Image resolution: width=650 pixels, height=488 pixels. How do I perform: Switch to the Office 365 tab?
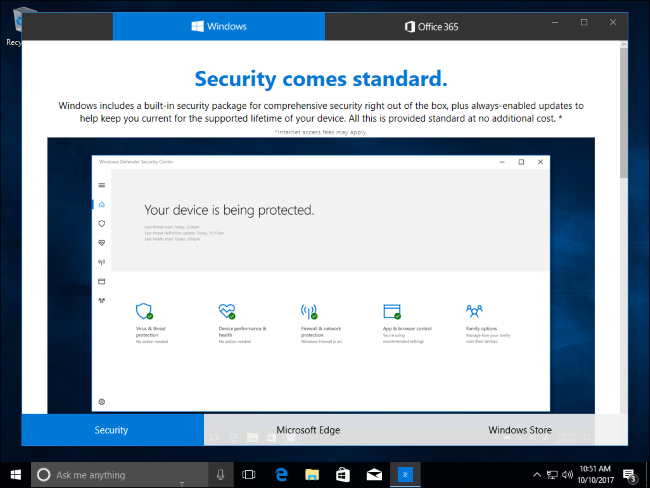click(x=432, y=27)
